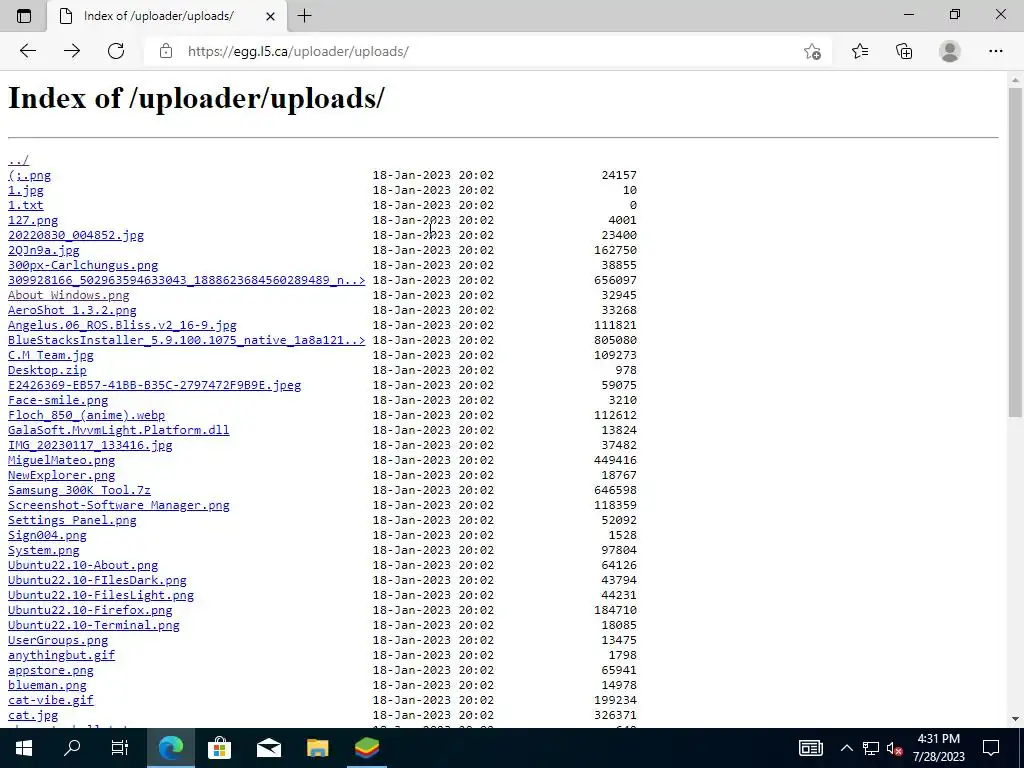Open GalaSoft.MvvmLight.Platform.dll link
The height and width of the screenshot is (768, 1024).
pyautogui.click(x=119, y=430)
